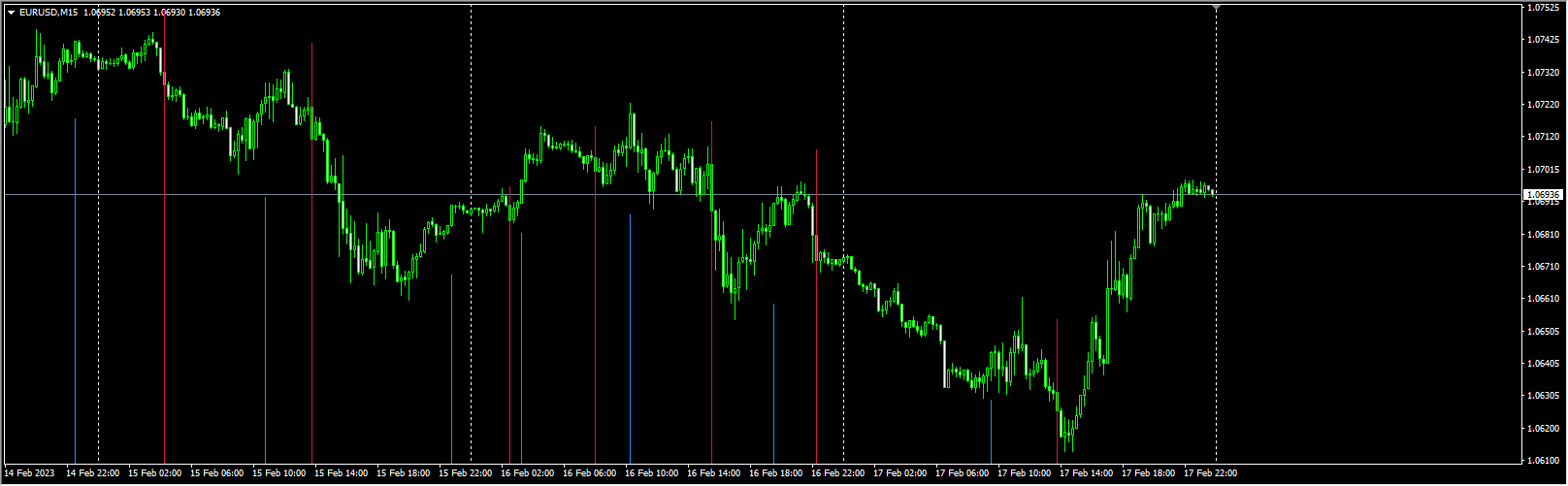Click price axis label 1.06100

coord(1543,461)
